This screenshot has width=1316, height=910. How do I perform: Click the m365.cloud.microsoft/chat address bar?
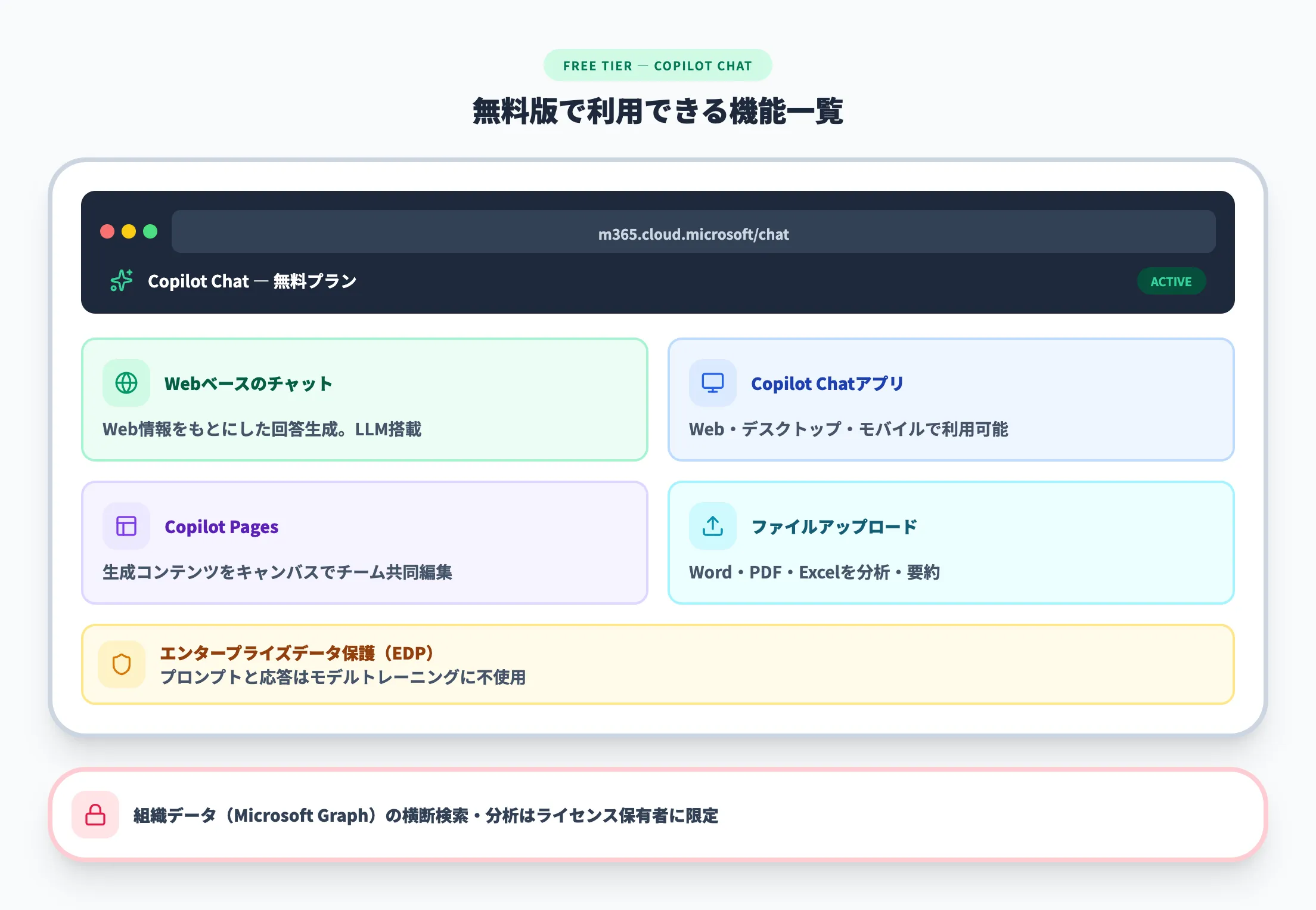[694, 231]
